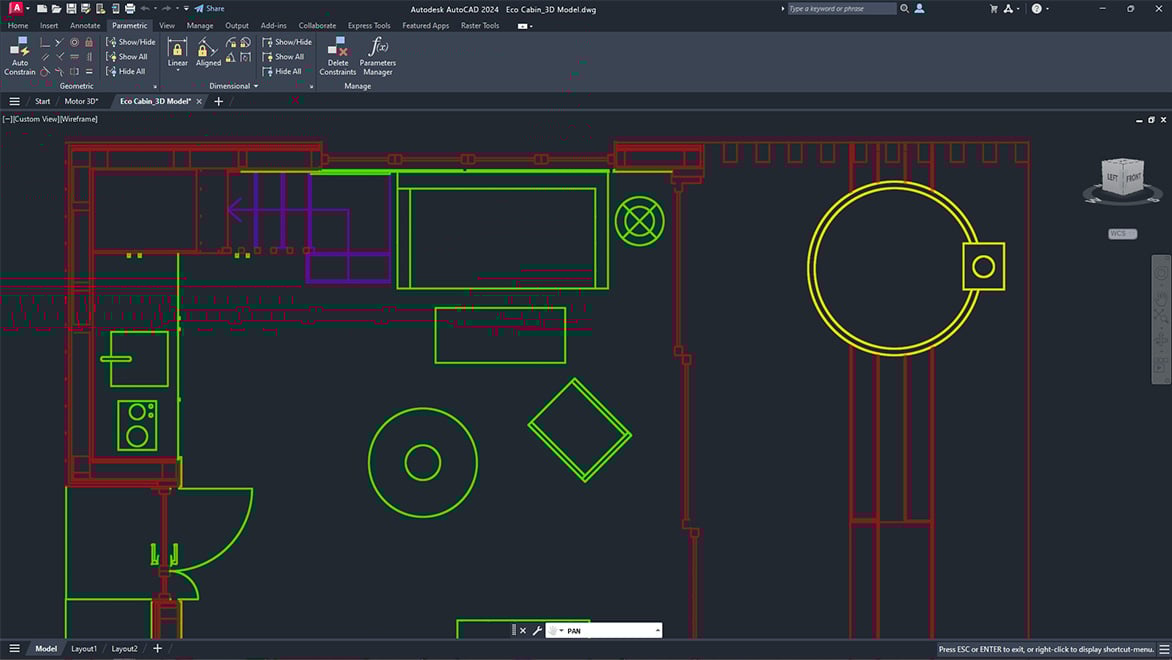This screenshot has width=1172, height=660.
Task: Show All dimensional constraints
Action: pyautogui.click(x=284, y=56)
